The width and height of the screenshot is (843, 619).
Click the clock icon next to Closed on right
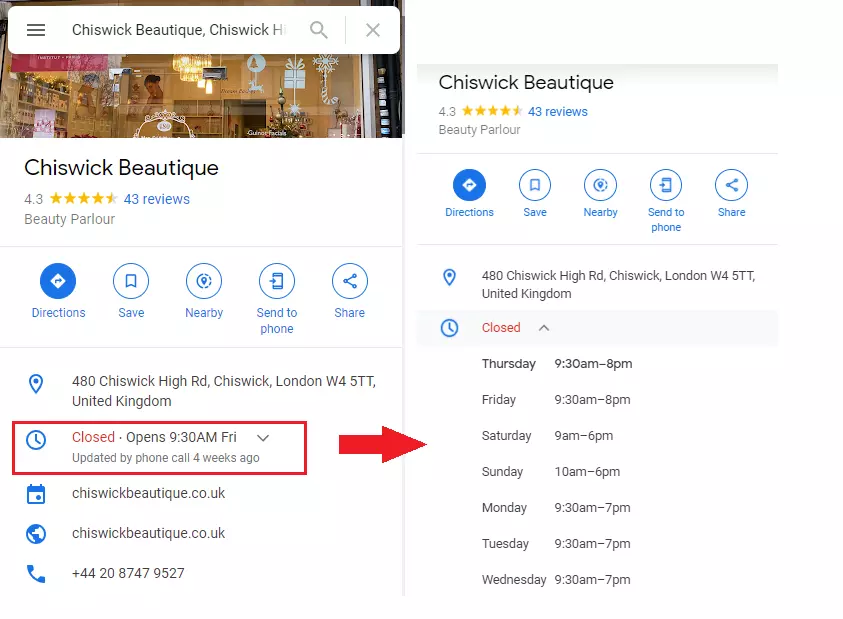449,328
